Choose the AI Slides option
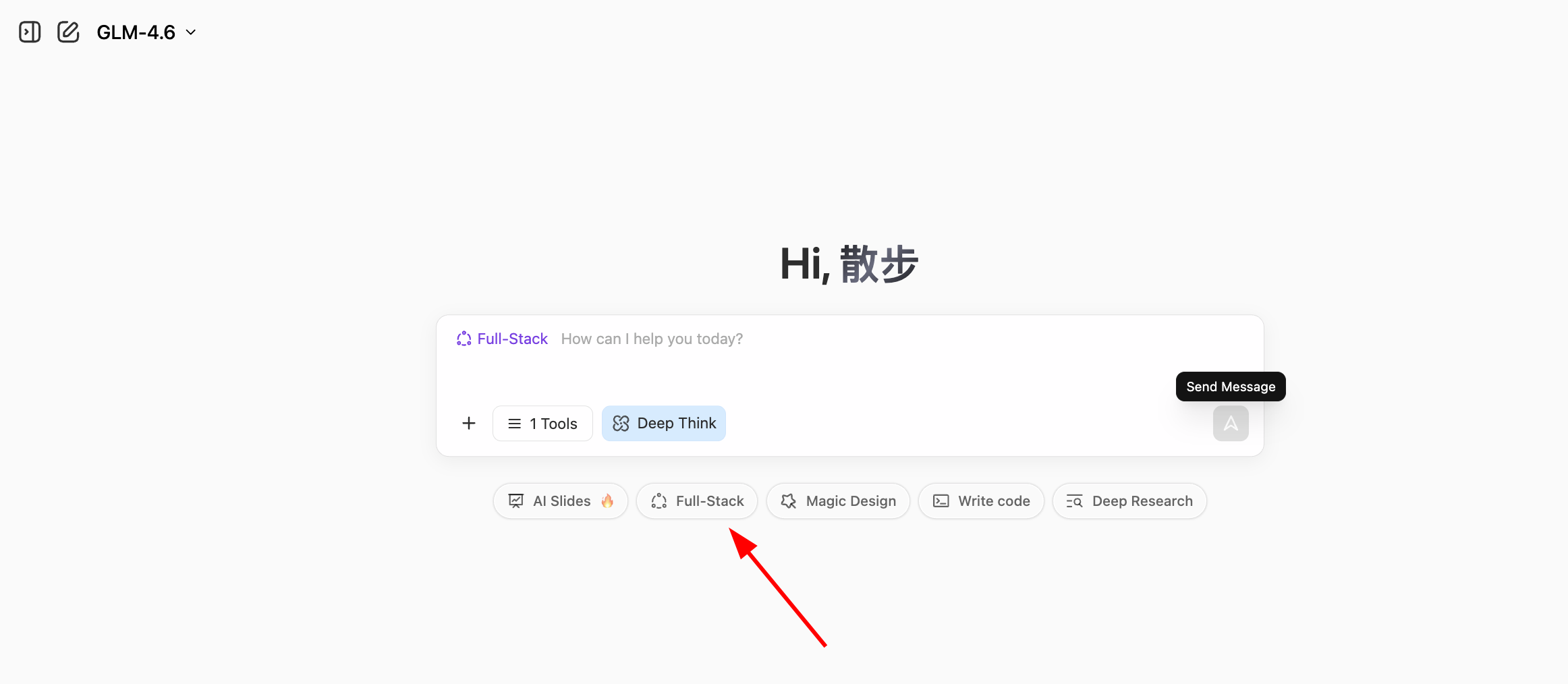 [x=561, y=501]
